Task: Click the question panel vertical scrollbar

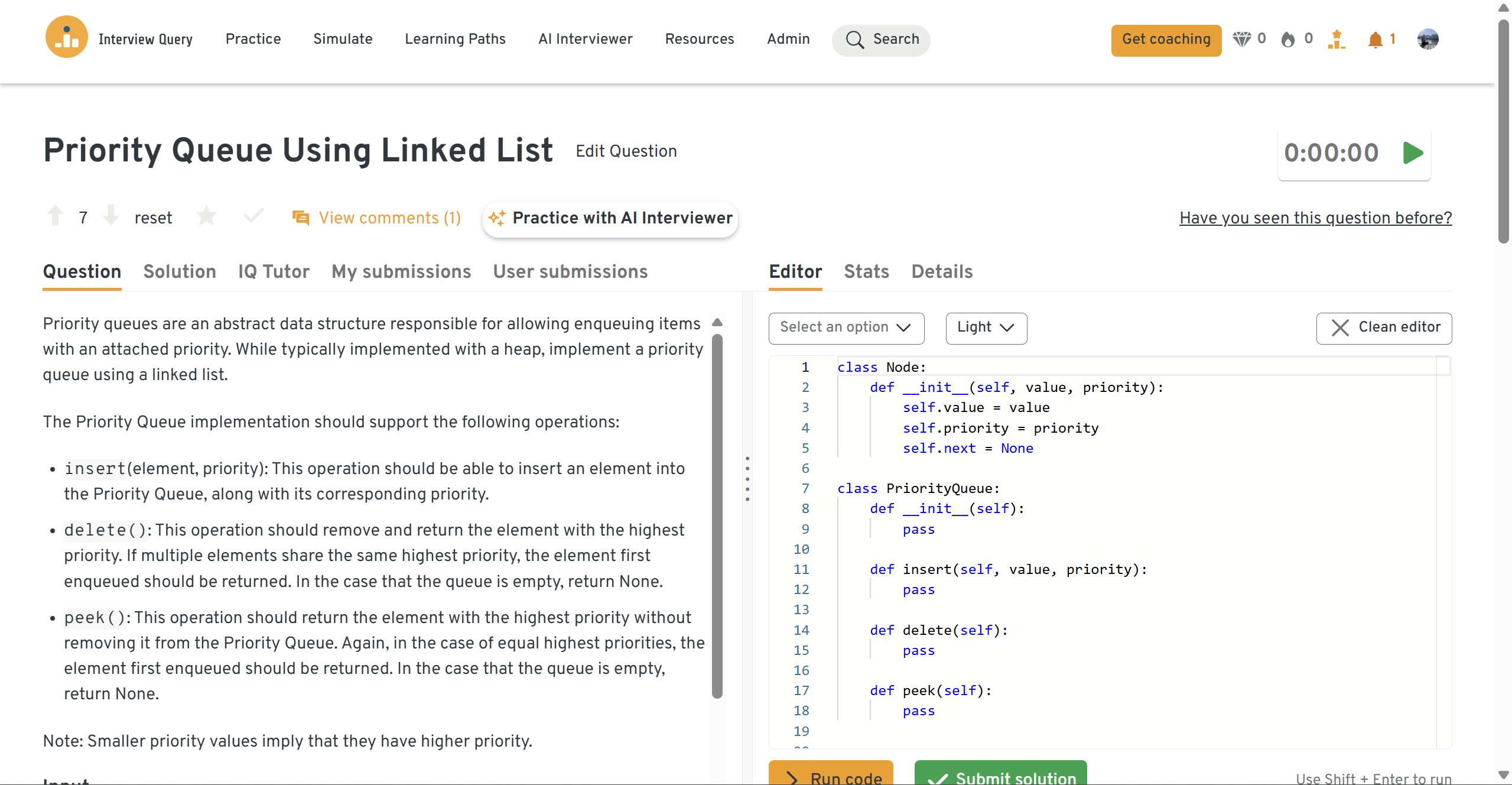Action: [x=717, y=514]
